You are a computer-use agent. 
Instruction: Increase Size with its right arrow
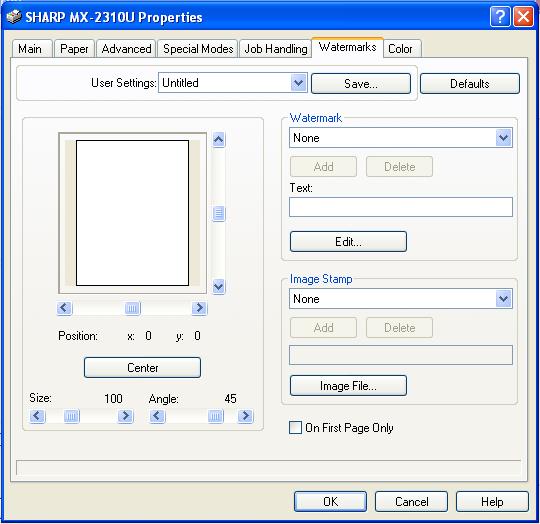pyautogui.click(x=125, y=416)
